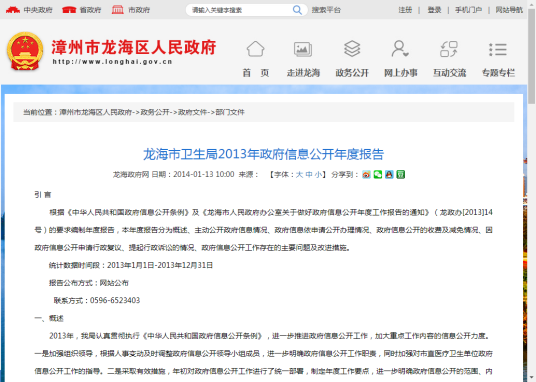The height and width of the screenshot is (382, 536).
Task: Click the vertical scrollbar thumb
Action: pyautogui.click(x=532, y=55)
